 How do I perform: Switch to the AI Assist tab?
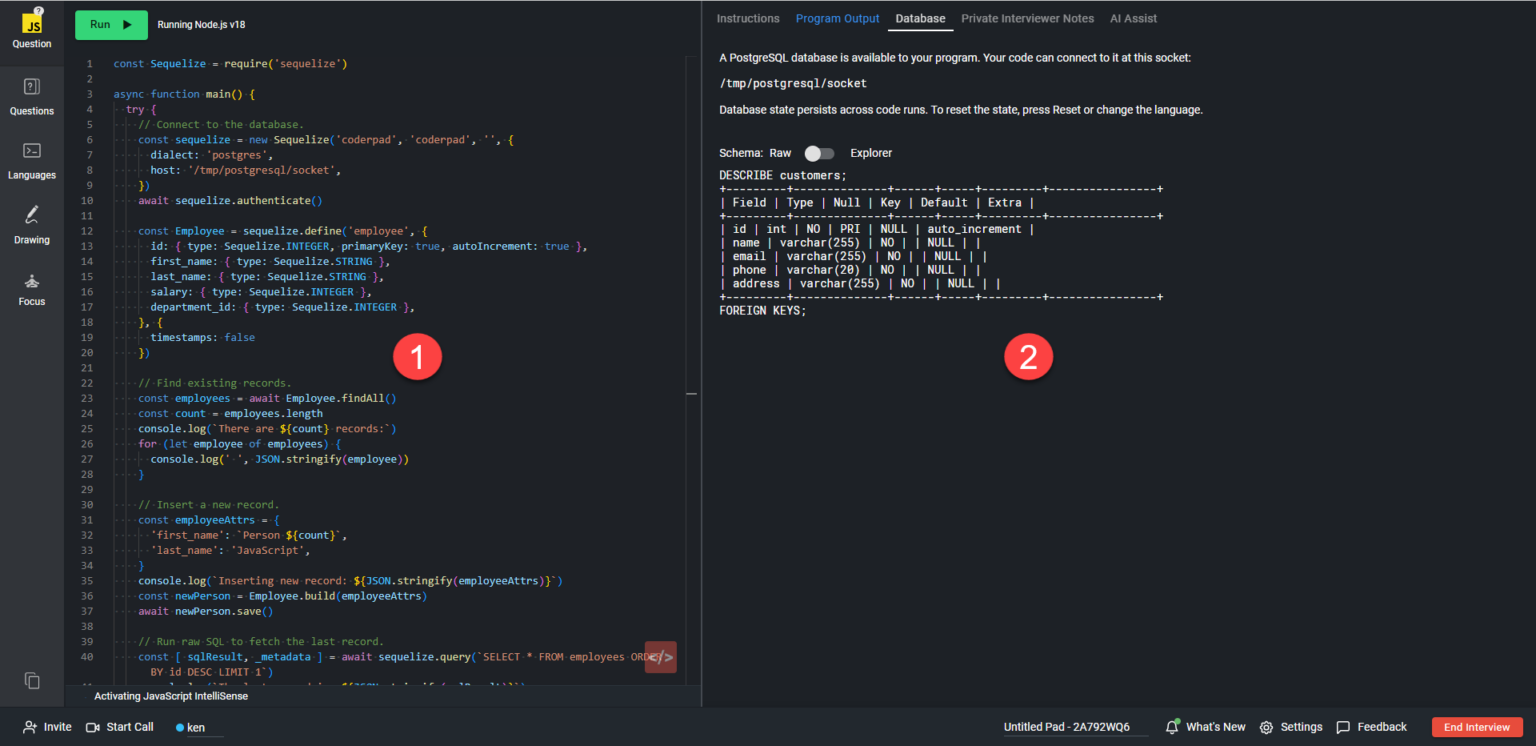coord(1133,18)
